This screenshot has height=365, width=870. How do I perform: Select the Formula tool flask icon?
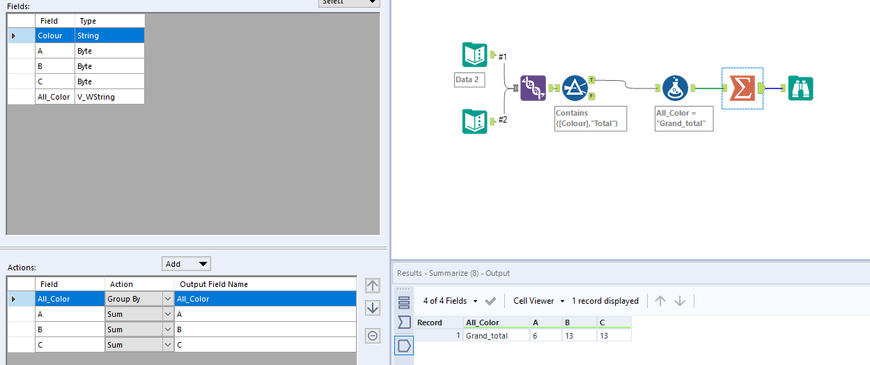click(x=675, y=88)
